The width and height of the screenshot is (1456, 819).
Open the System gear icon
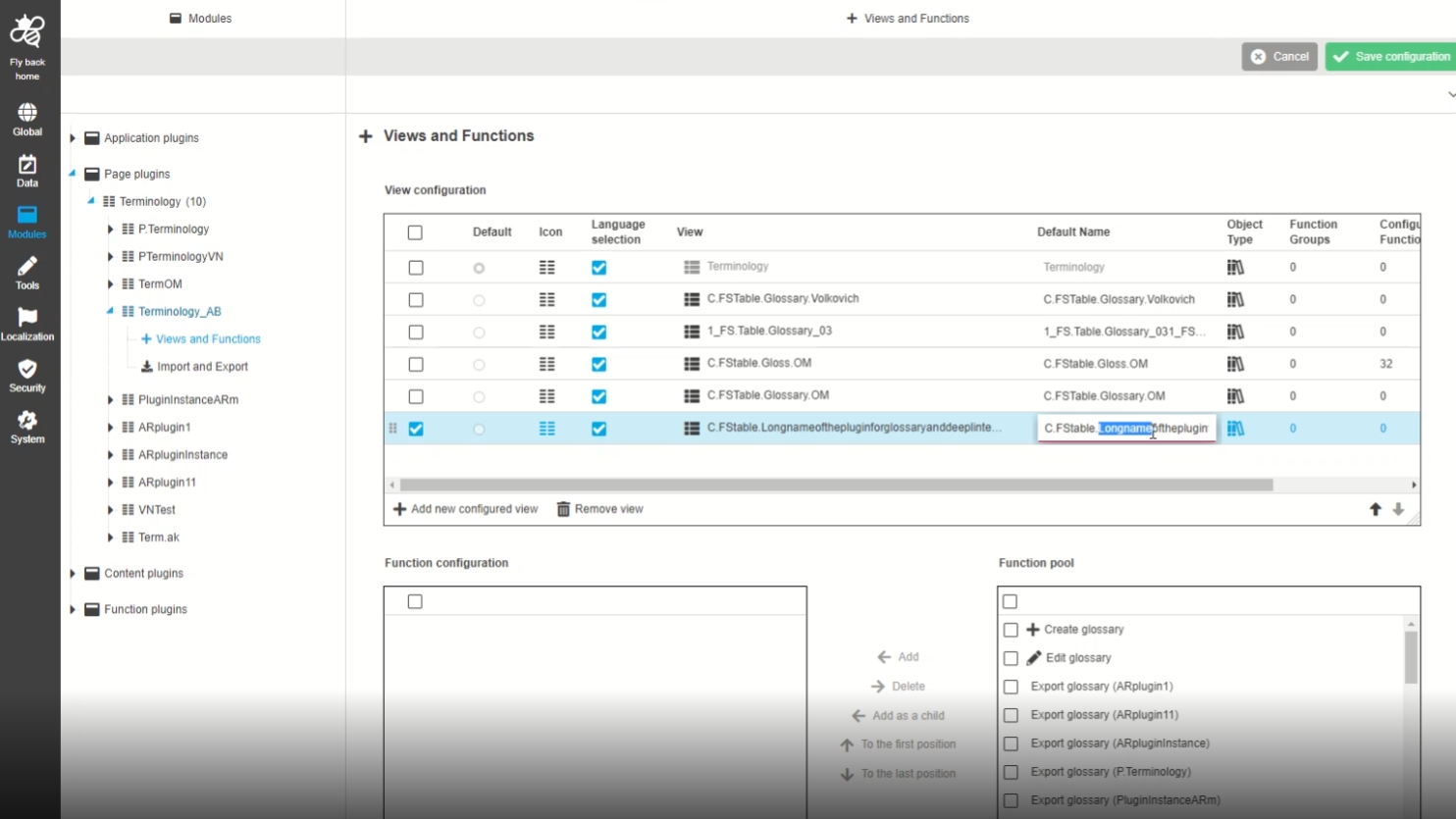click(27, 421)
